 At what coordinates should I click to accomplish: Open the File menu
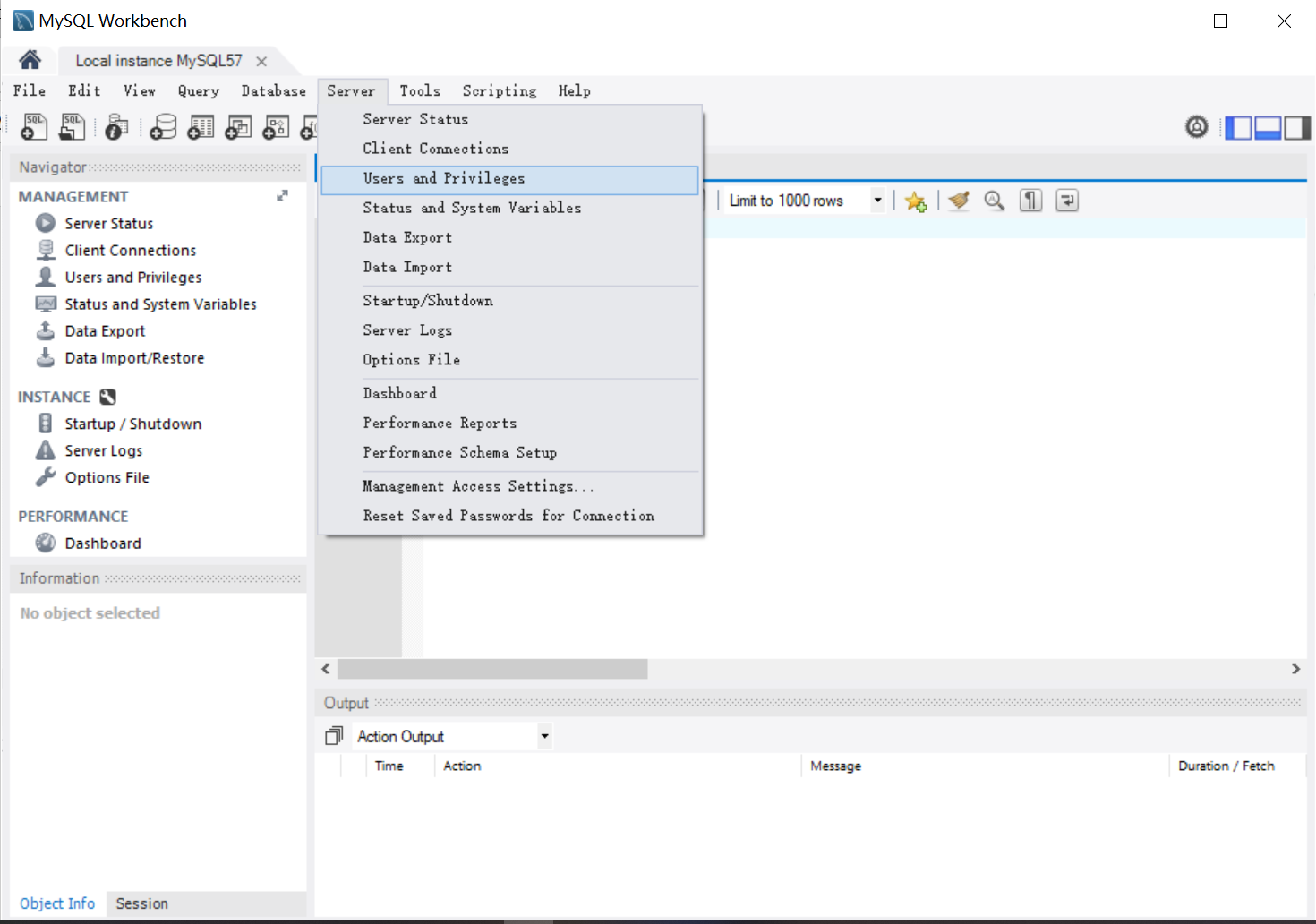(x=30, y=90)
